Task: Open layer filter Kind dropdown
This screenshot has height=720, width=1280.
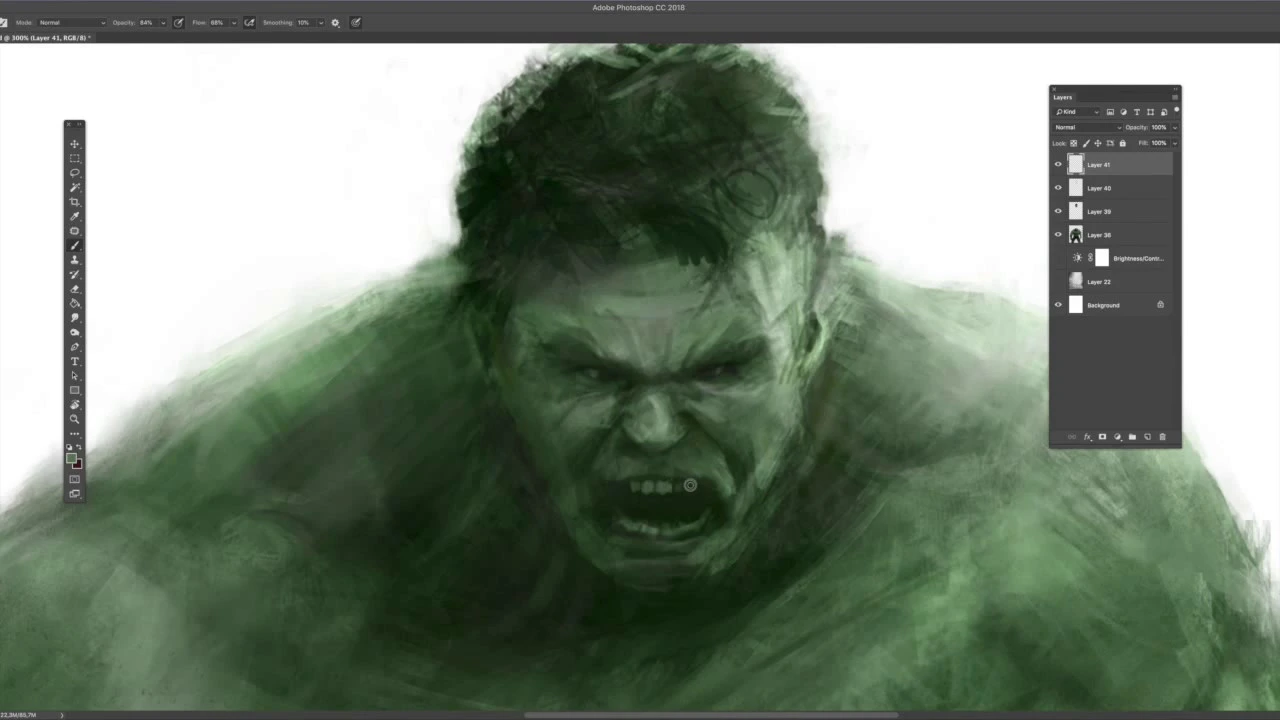Action: tap(1077, 112)
